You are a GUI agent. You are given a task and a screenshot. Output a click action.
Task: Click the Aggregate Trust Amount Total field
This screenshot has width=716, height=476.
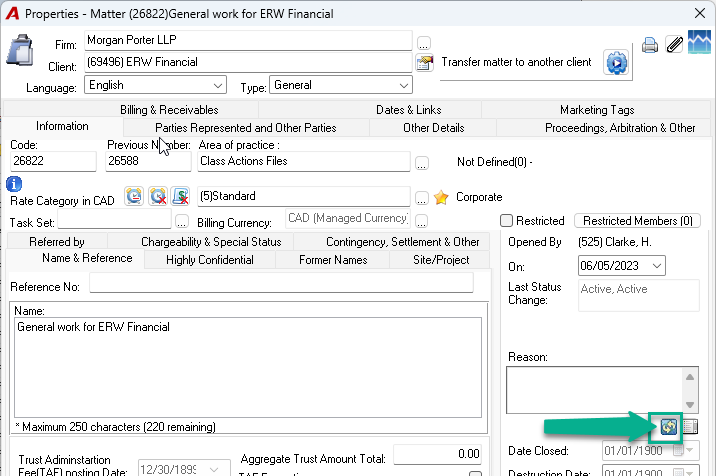[x=437, y=454]
